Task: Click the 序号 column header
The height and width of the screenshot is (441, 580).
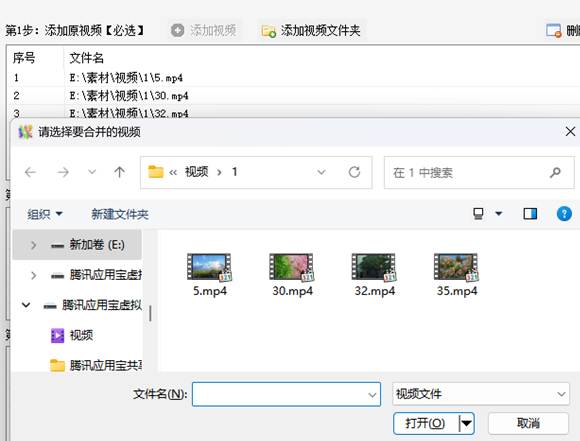Action: (x=24, y=58)
